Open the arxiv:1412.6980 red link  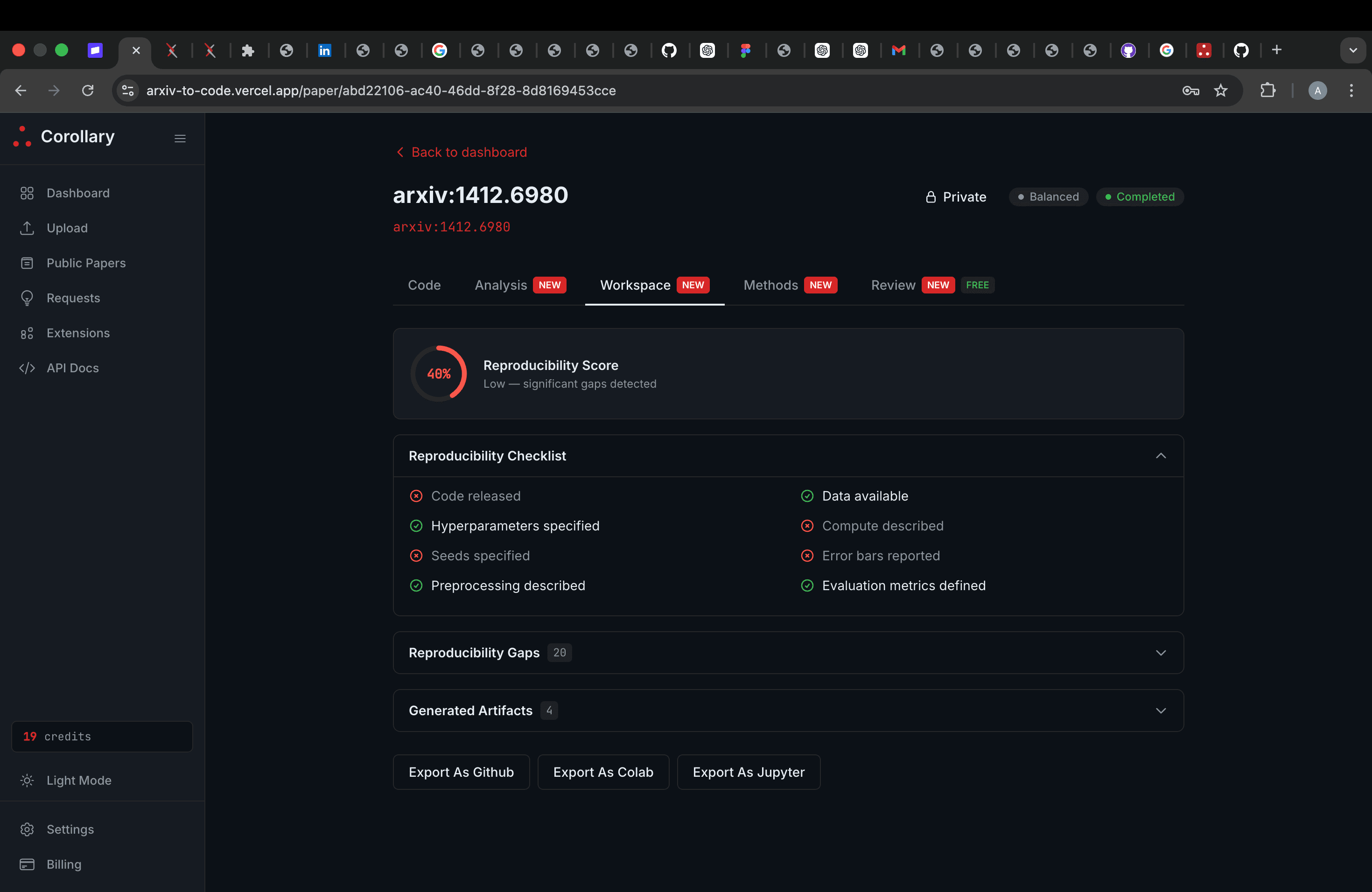(x=451, y=227)
